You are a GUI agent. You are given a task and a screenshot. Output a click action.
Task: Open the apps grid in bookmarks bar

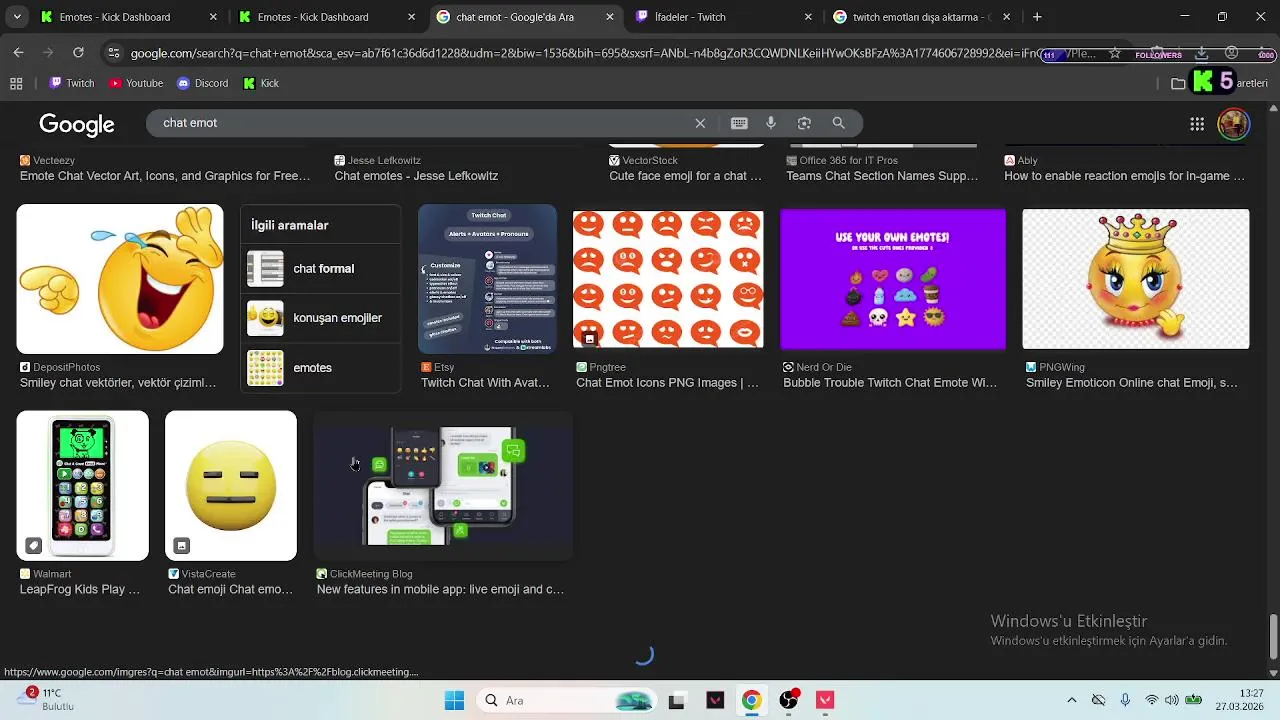tap(16, 84)
